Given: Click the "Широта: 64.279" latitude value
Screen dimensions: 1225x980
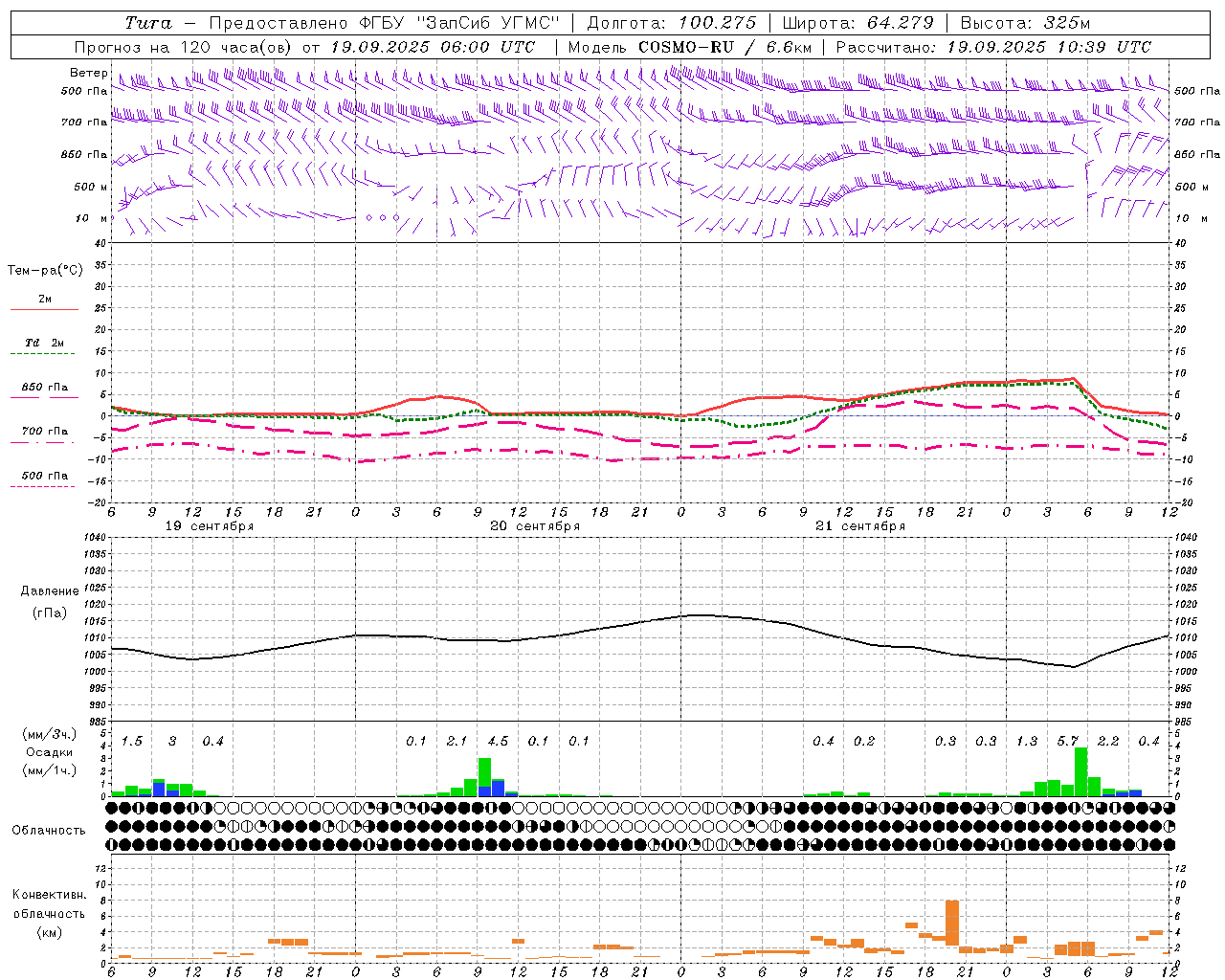Looking at the screenshot, I should (857, 23).
